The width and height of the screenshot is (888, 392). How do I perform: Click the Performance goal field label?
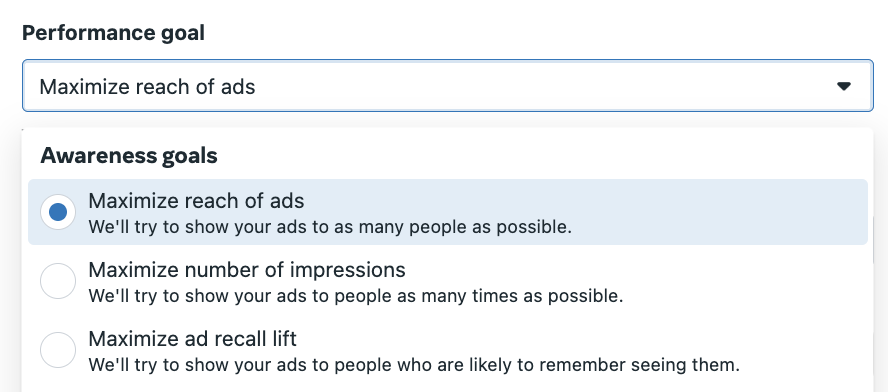click(x=113, y=33)
